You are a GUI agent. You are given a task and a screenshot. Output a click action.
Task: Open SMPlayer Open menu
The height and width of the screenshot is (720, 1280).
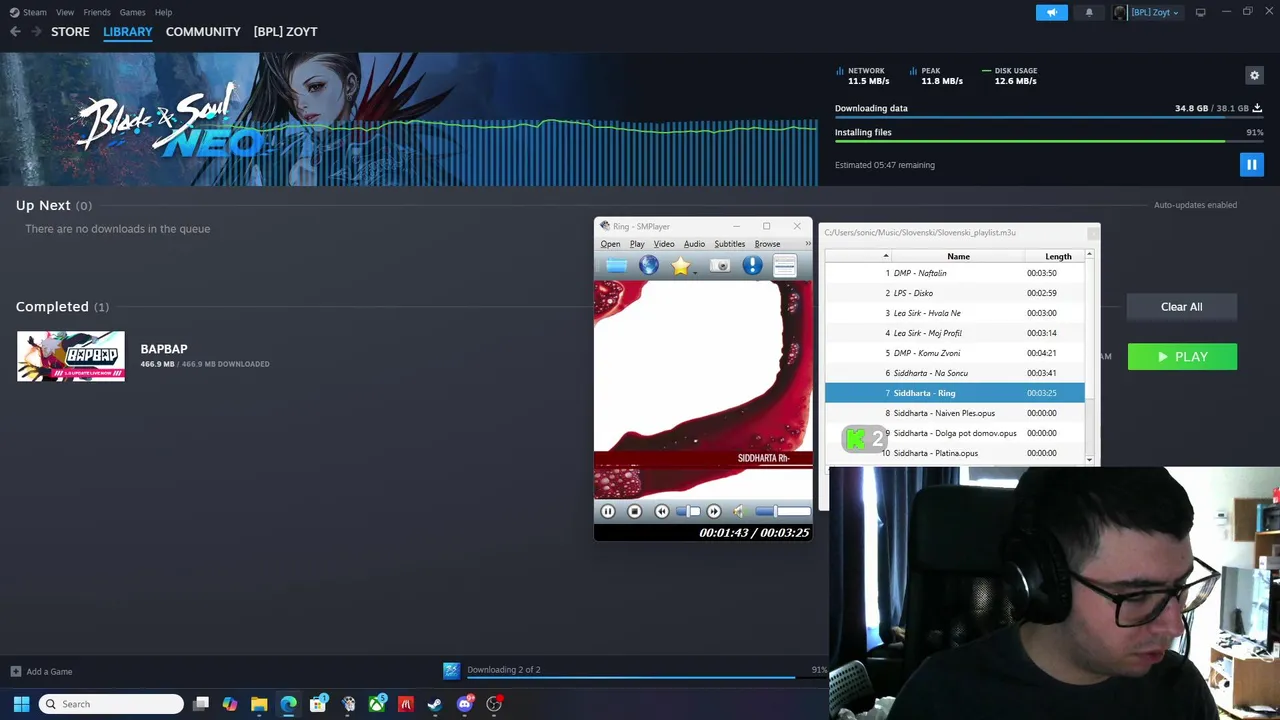610,244
